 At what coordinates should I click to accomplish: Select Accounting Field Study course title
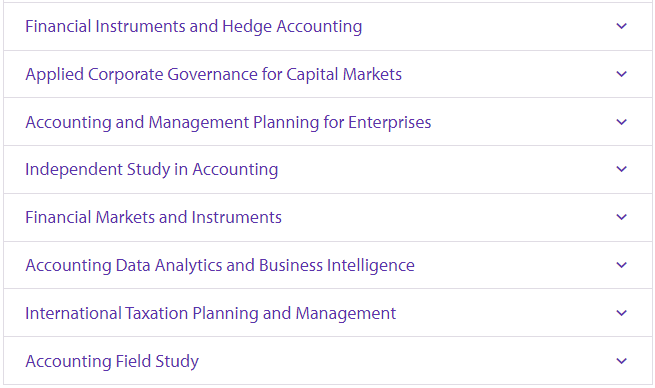pos(112,362)
